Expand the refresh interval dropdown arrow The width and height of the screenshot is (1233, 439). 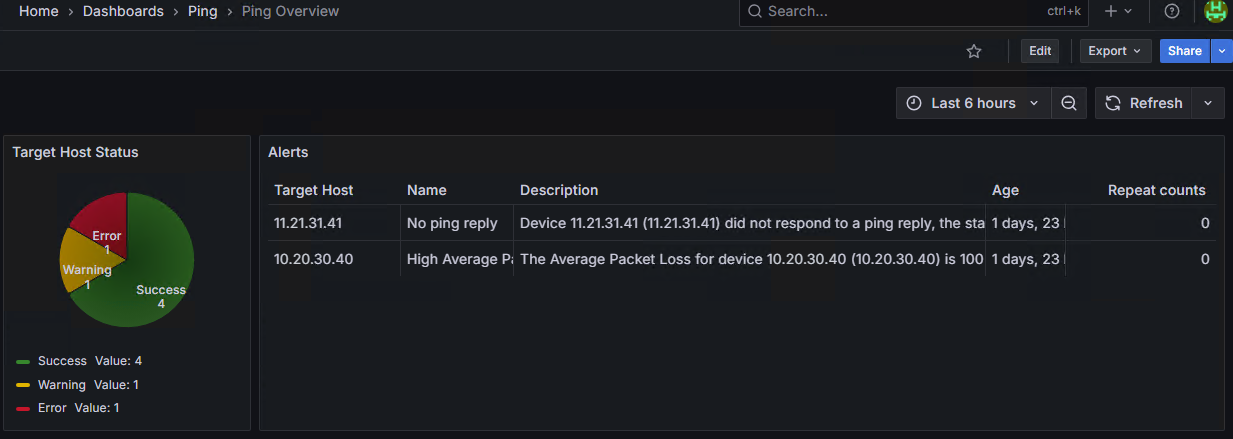point(1208,103)
